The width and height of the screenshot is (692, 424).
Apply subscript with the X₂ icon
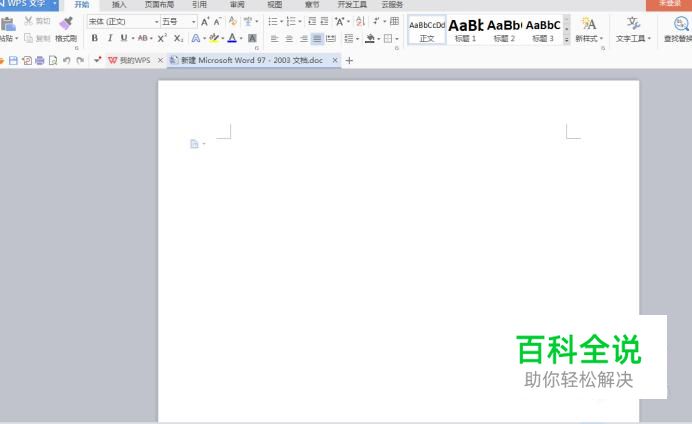(178, 38)
